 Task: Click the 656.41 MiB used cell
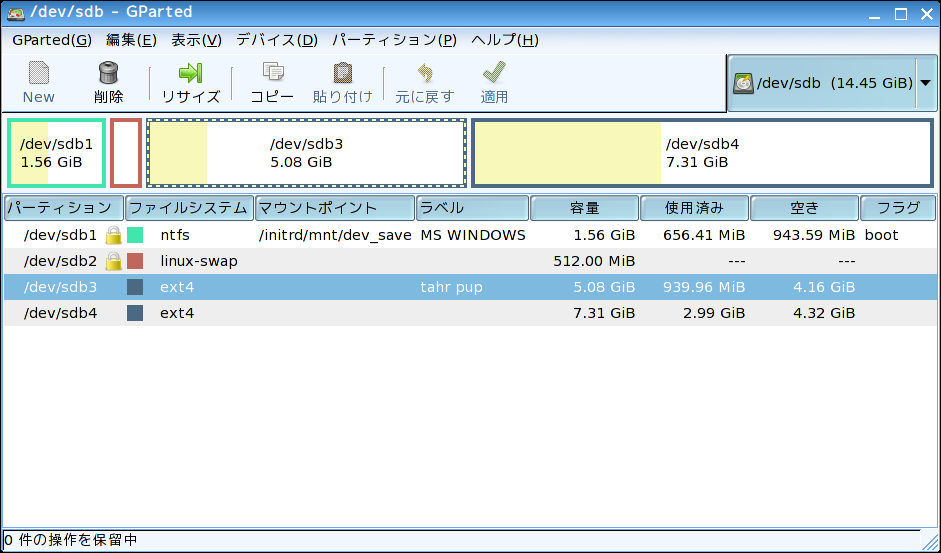pos(704,235)
